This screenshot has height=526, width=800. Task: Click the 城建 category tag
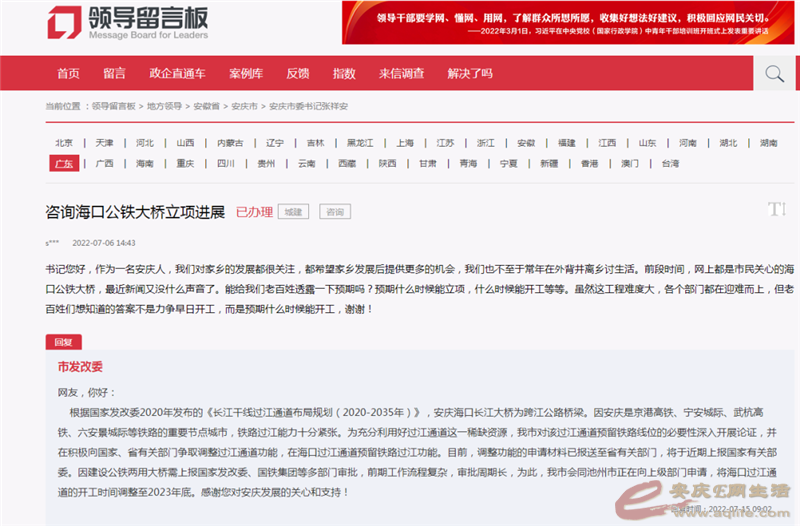pyautogui.click(x=293, y=212)
